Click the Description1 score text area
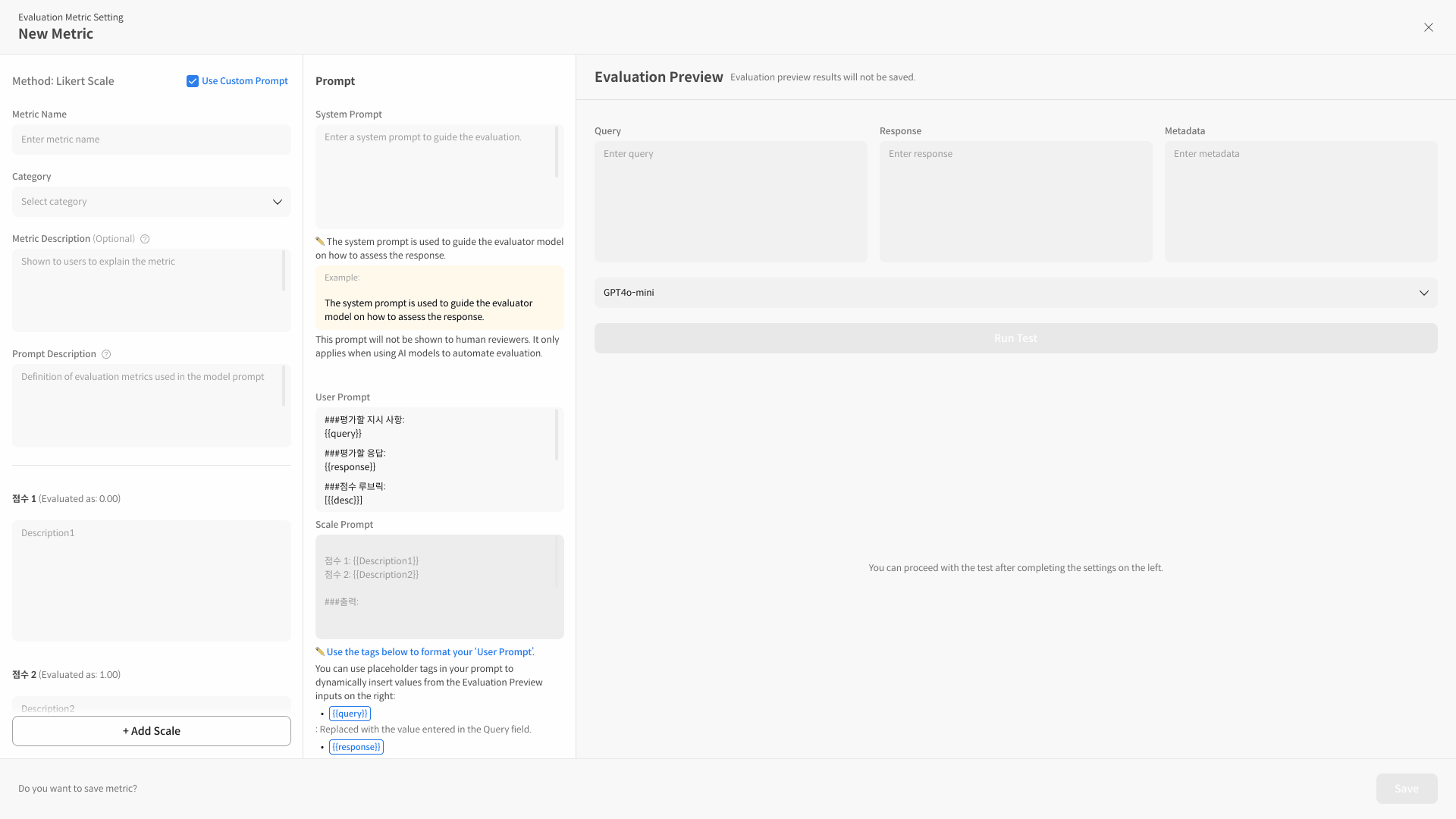This screenshot has width=1456, height=819. (x=152, y=581)
